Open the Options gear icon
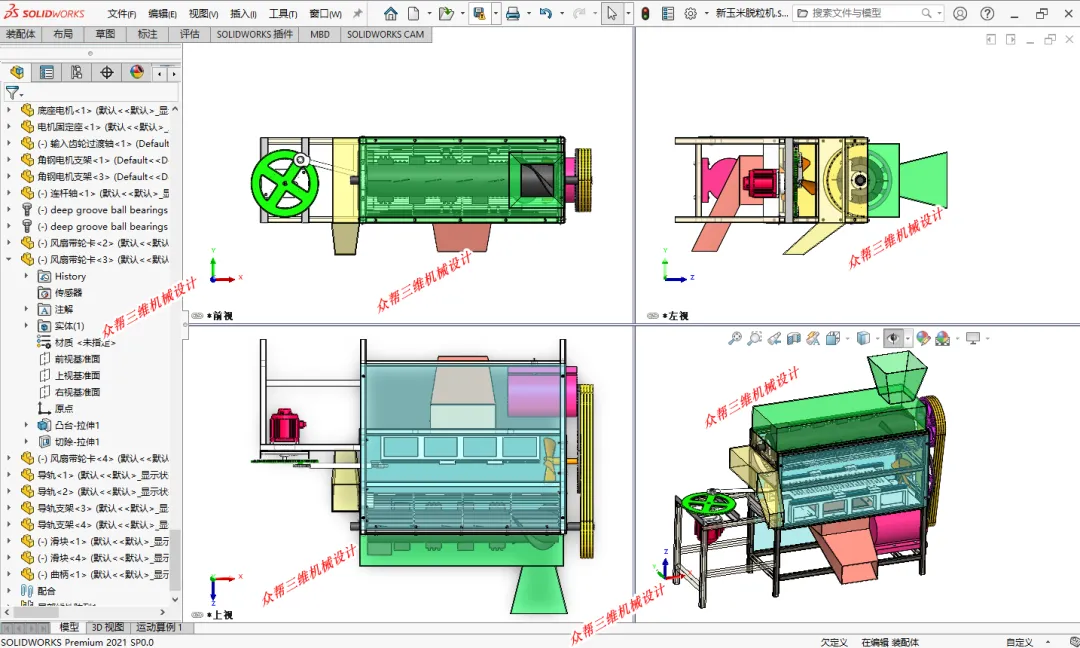Image resolution: width=1080 pixels, height=648 pixels. click(690, 13)
